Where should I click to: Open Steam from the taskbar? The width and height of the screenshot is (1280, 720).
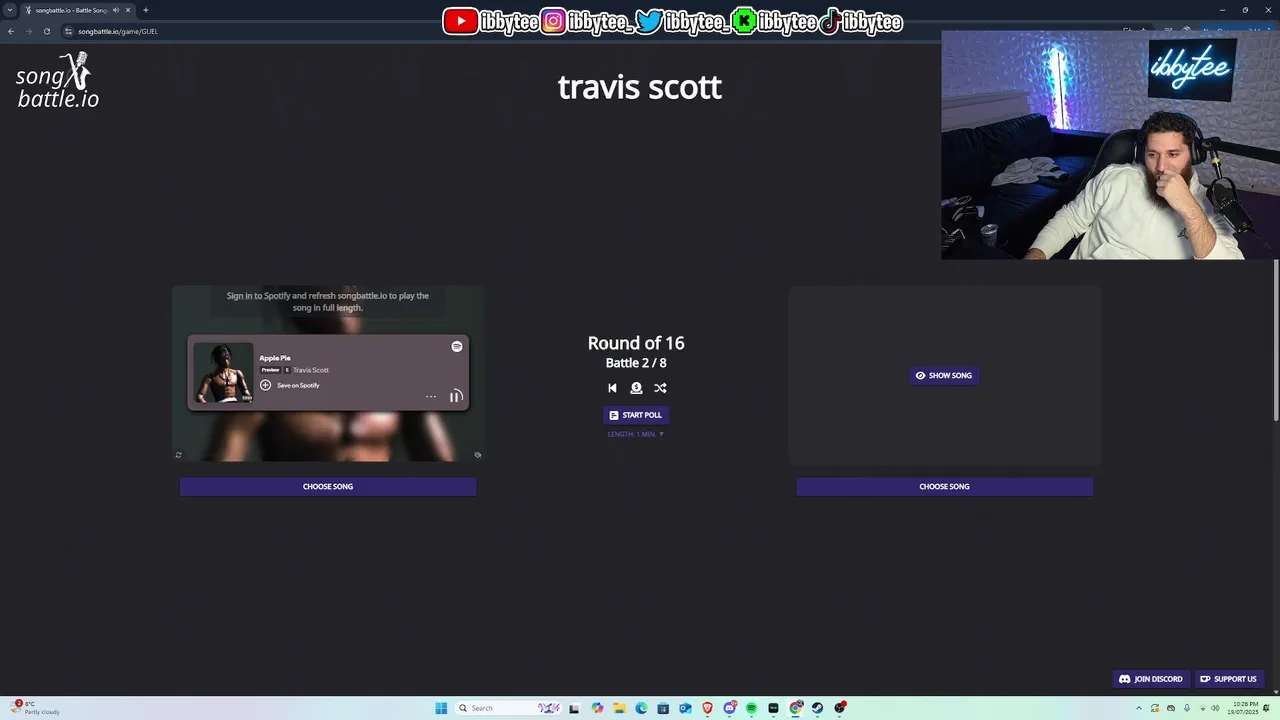[817, 708]
